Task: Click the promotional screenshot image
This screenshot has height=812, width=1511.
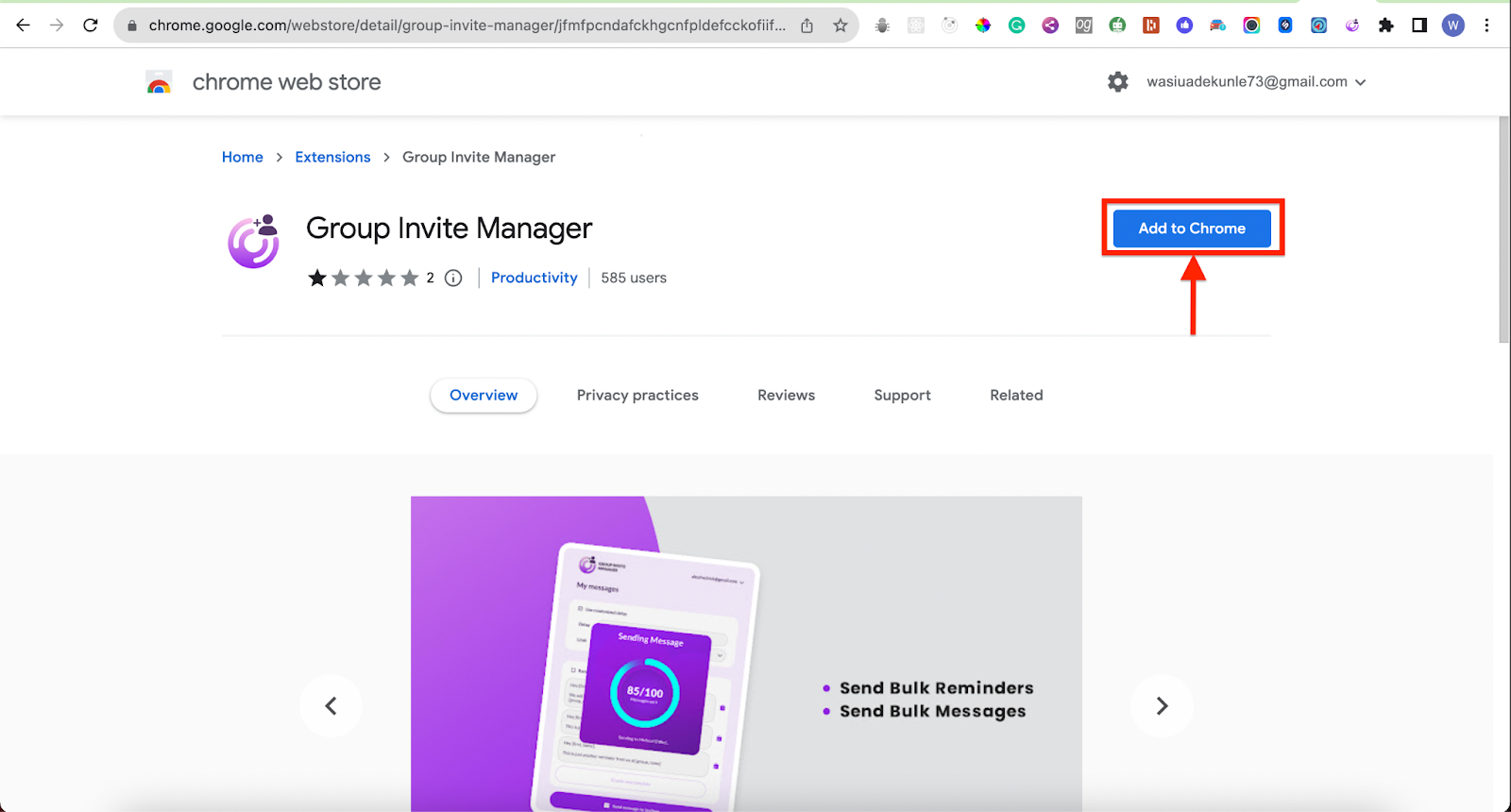Action: 746,653
